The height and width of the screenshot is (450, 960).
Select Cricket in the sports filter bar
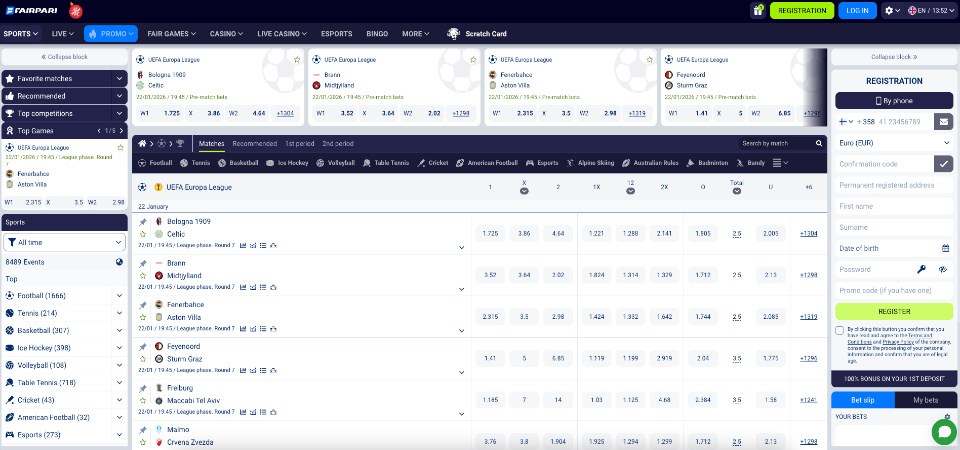pos(432,163)
